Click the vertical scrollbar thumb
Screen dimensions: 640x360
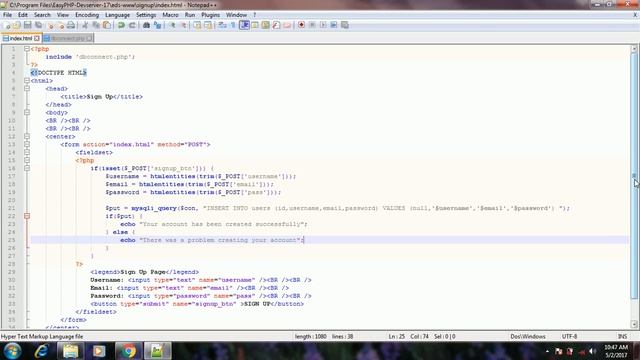[634, 176]
